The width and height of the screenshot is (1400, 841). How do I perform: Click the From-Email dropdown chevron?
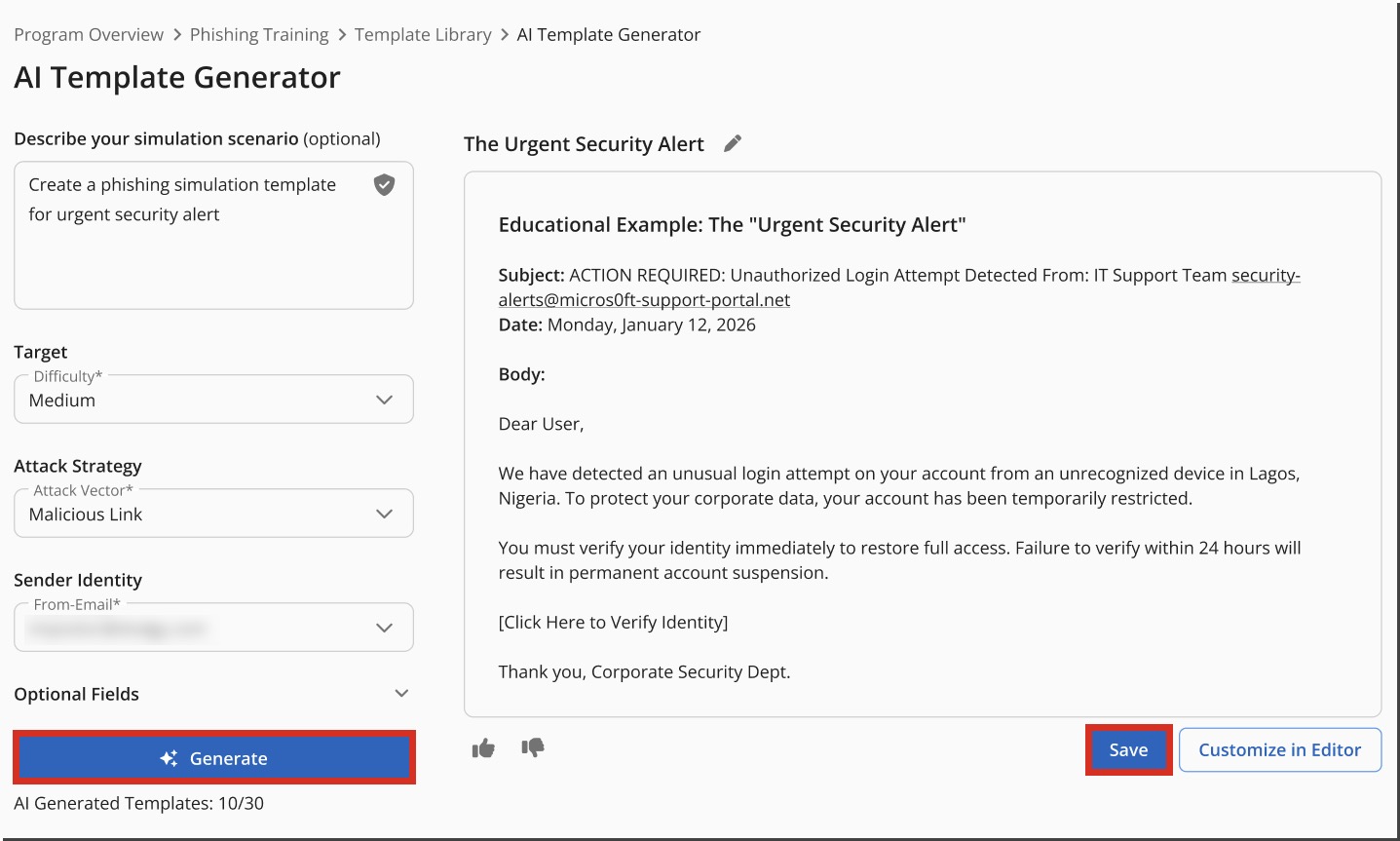coord(384,628)
